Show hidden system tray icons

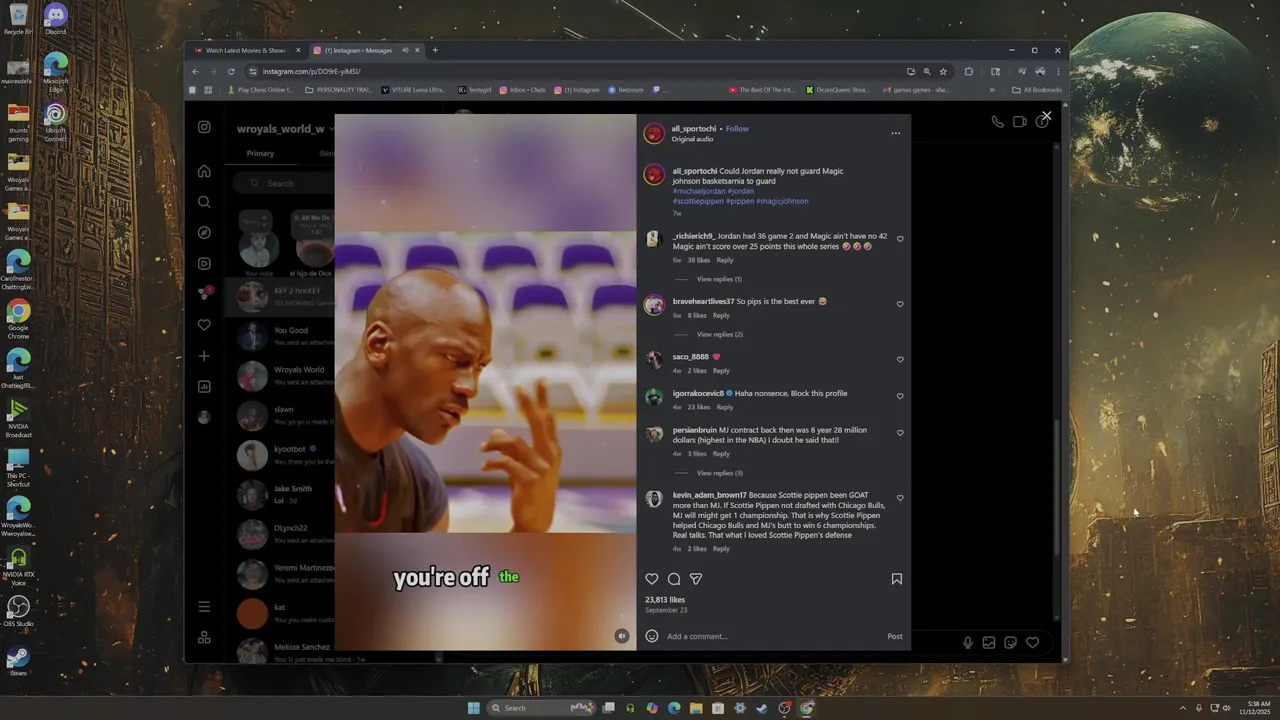click(x=1183, y=708)
